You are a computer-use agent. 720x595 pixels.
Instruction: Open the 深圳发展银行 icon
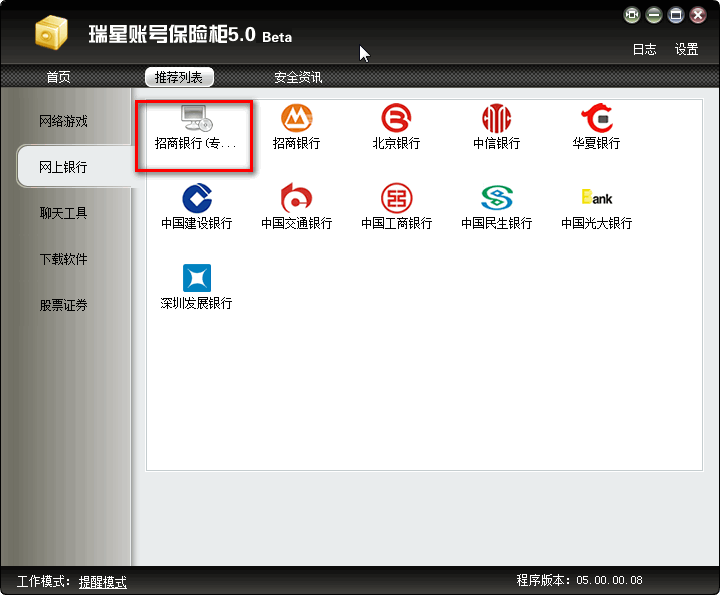[x=197, y=278]
